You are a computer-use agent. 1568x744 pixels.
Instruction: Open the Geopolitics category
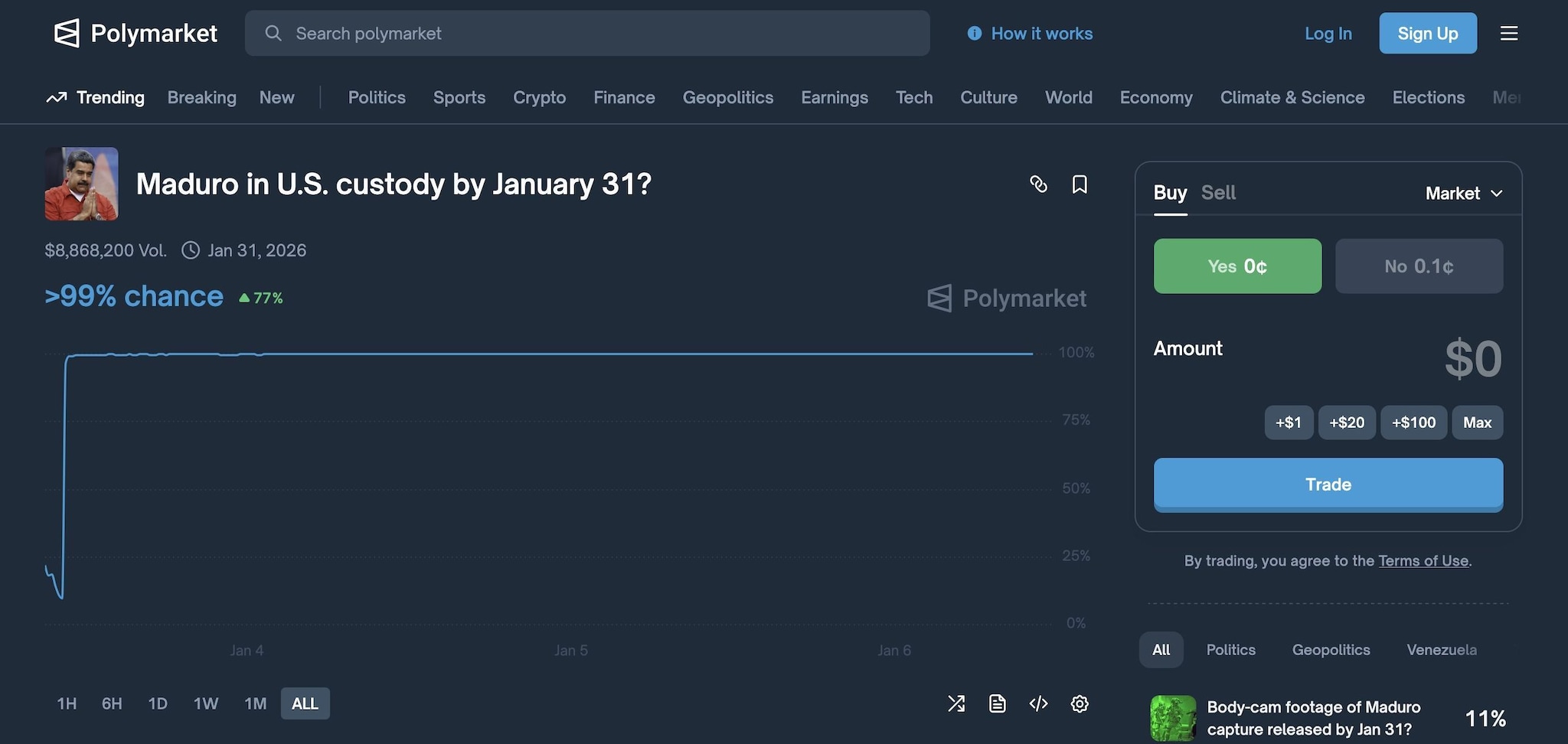coord(727,97)
